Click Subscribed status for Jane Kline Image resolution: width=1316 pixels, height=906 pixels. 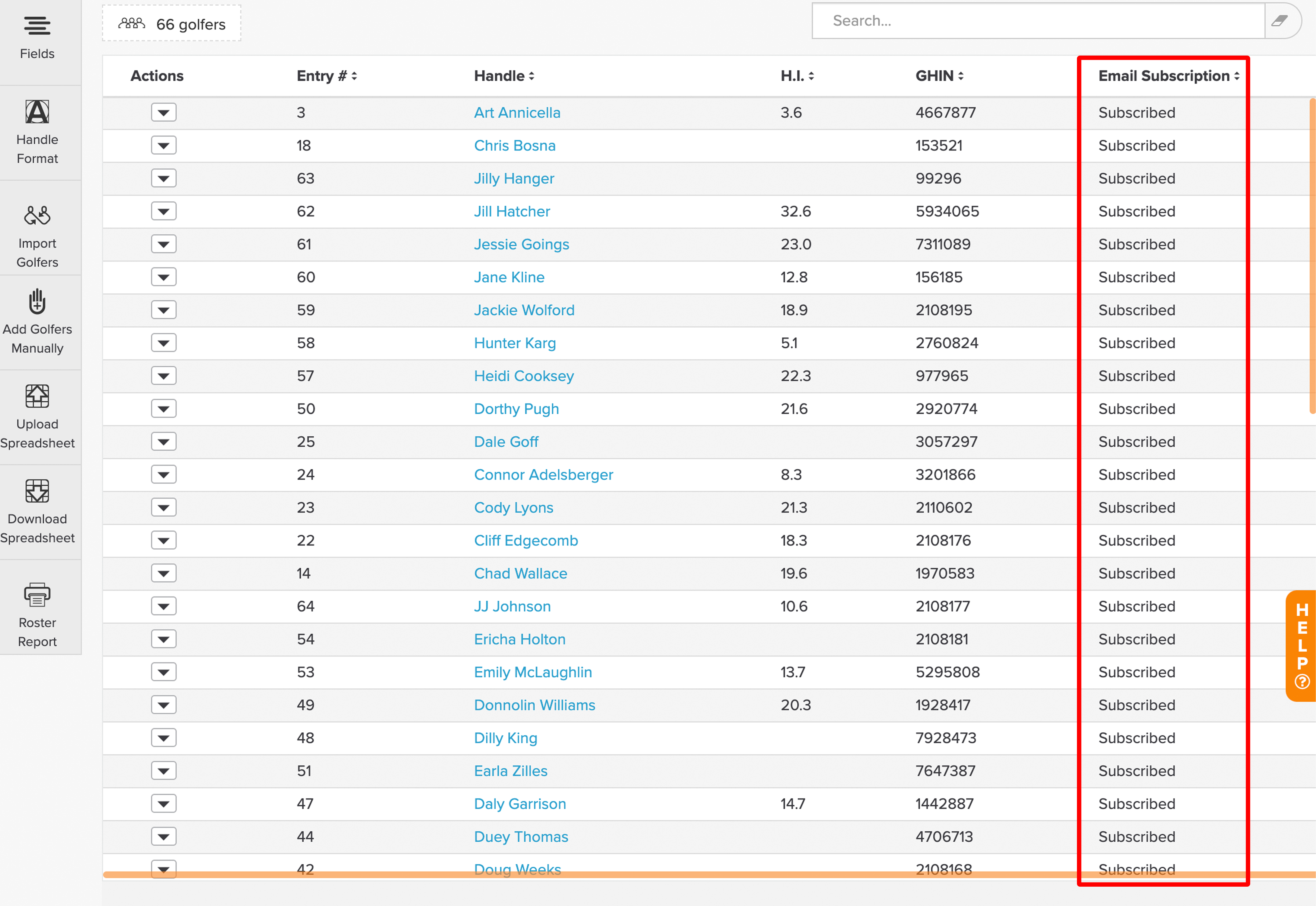1136,277
